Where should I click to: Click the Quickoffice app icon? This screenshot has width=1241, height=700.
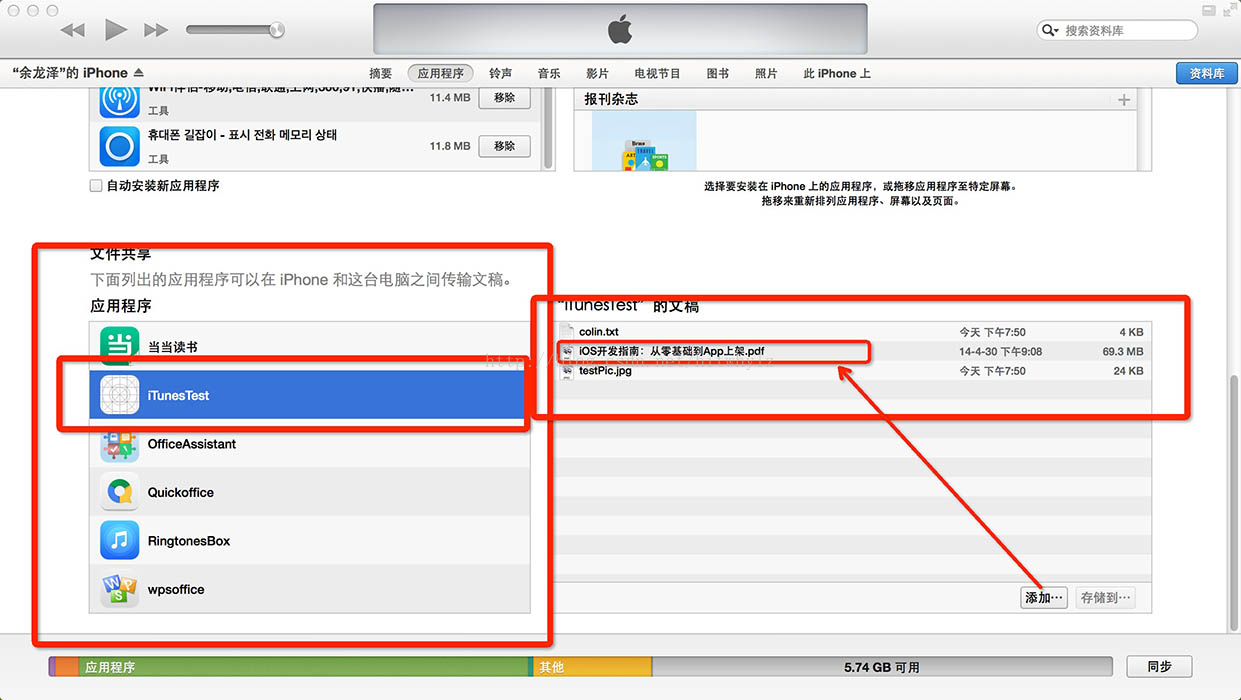[120, 492]
